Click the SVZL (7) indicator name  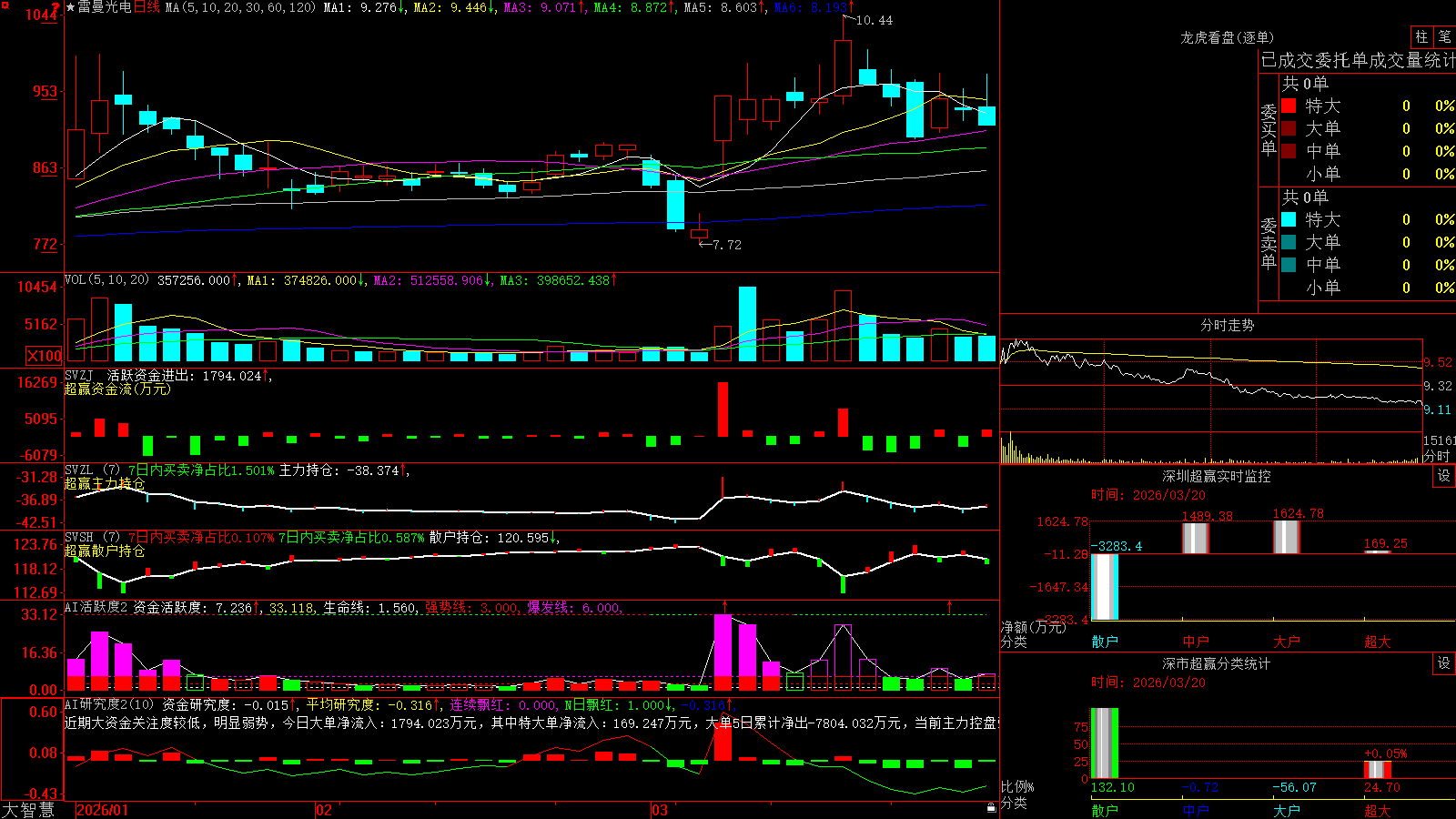[x=92, y=470]
